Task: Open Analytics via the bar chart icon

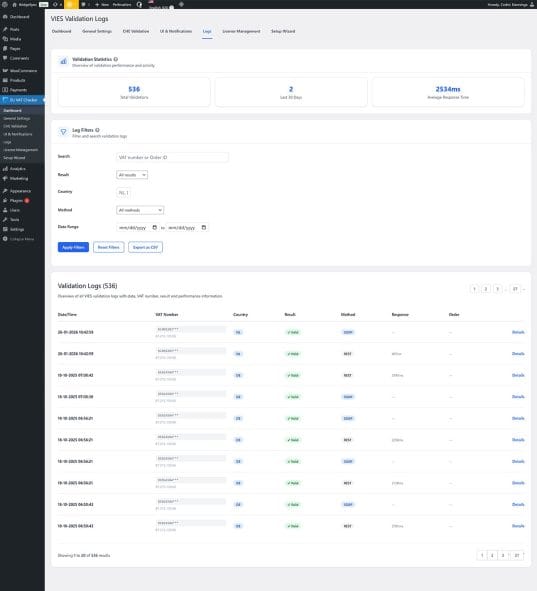Action: click(5, 168)
